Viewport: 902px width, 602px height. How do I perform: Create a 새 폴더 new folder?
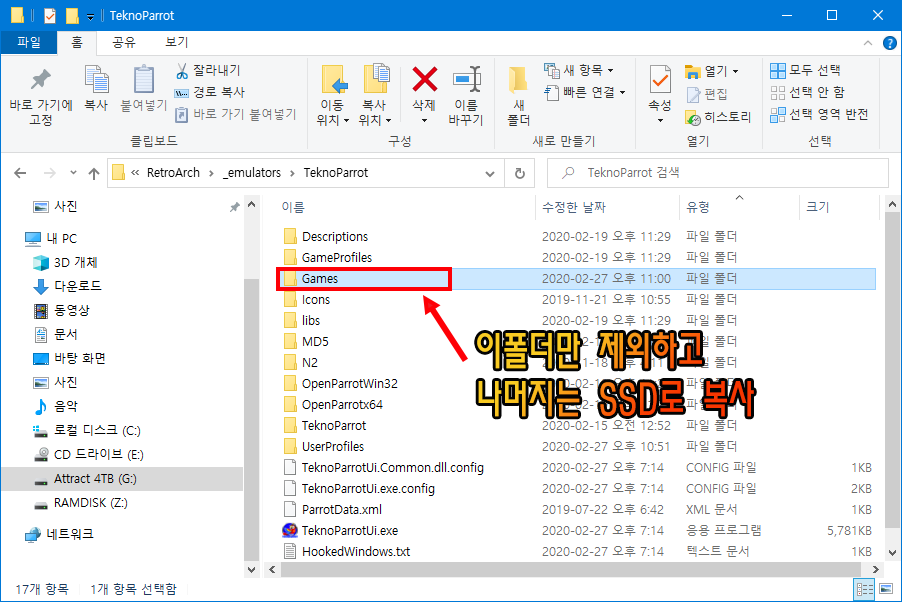(x=518, y=96)
